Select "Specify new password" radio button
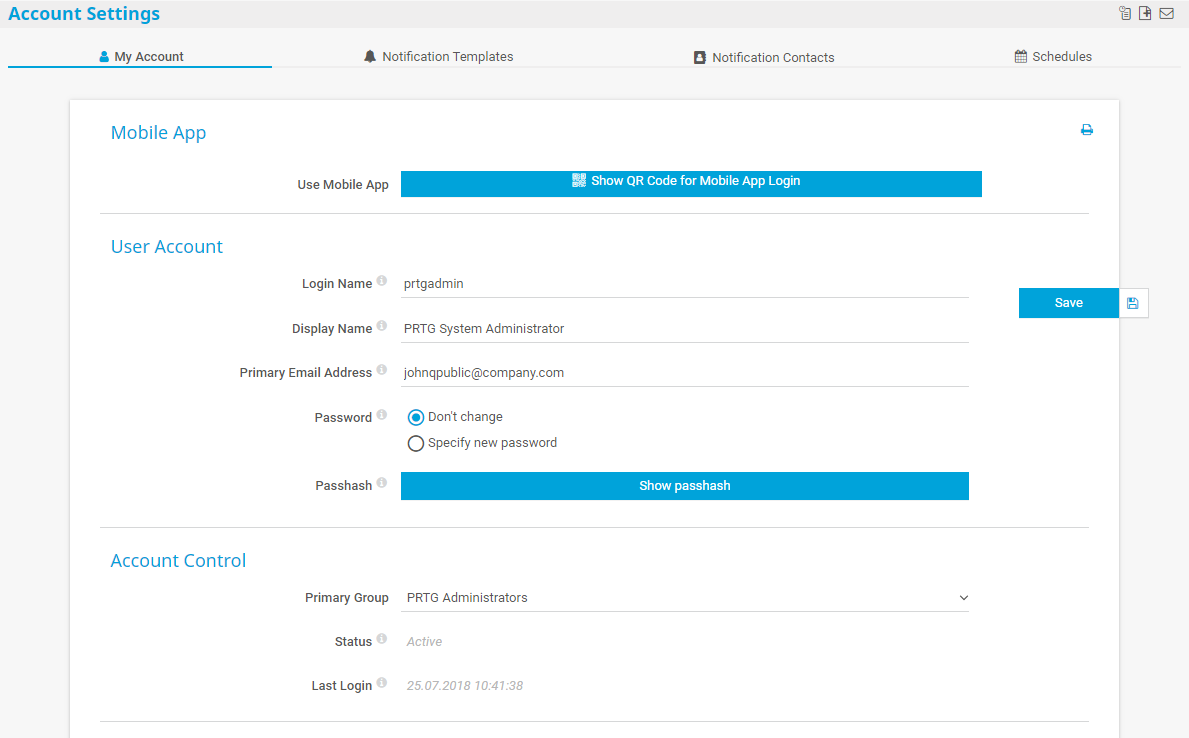The width and height of the screenshot is (1189, 738). click(416, 444)
